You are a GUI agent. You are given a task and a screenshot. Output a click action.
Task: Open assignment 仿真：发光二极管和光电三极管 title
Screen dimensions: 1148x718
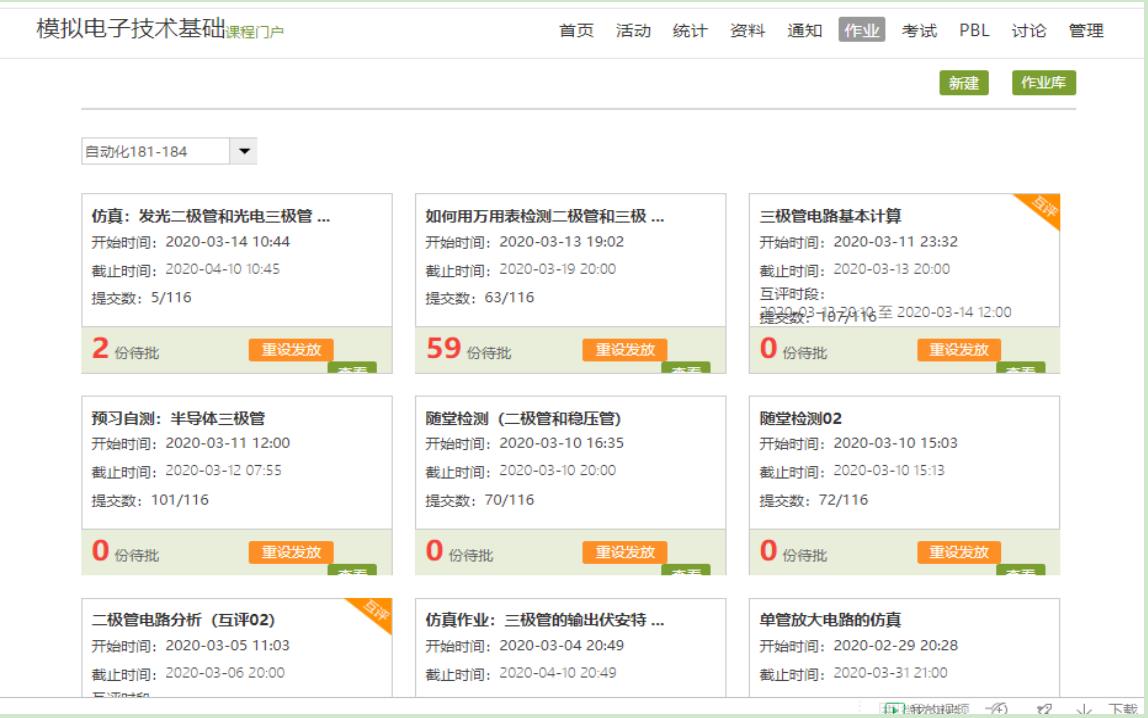[x=210, y=216]
